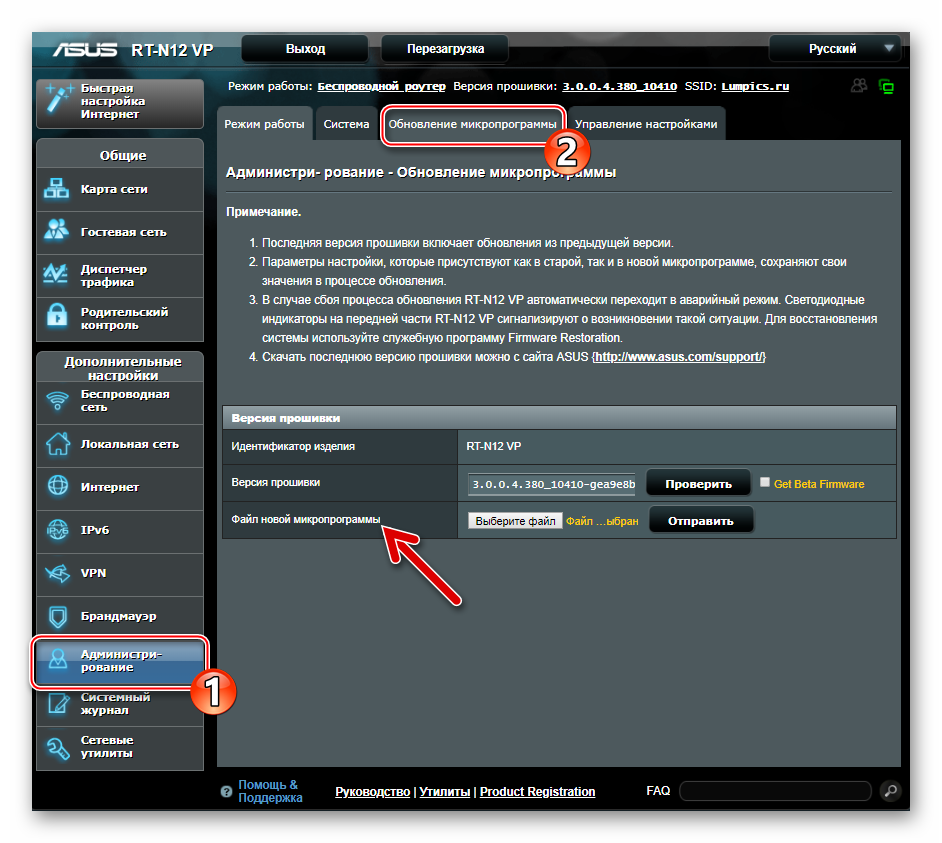Viewport: 942px width, 843px height.
Task: Click the Guest Network (Гостевая сеть) icon
Action: (56, 231)
